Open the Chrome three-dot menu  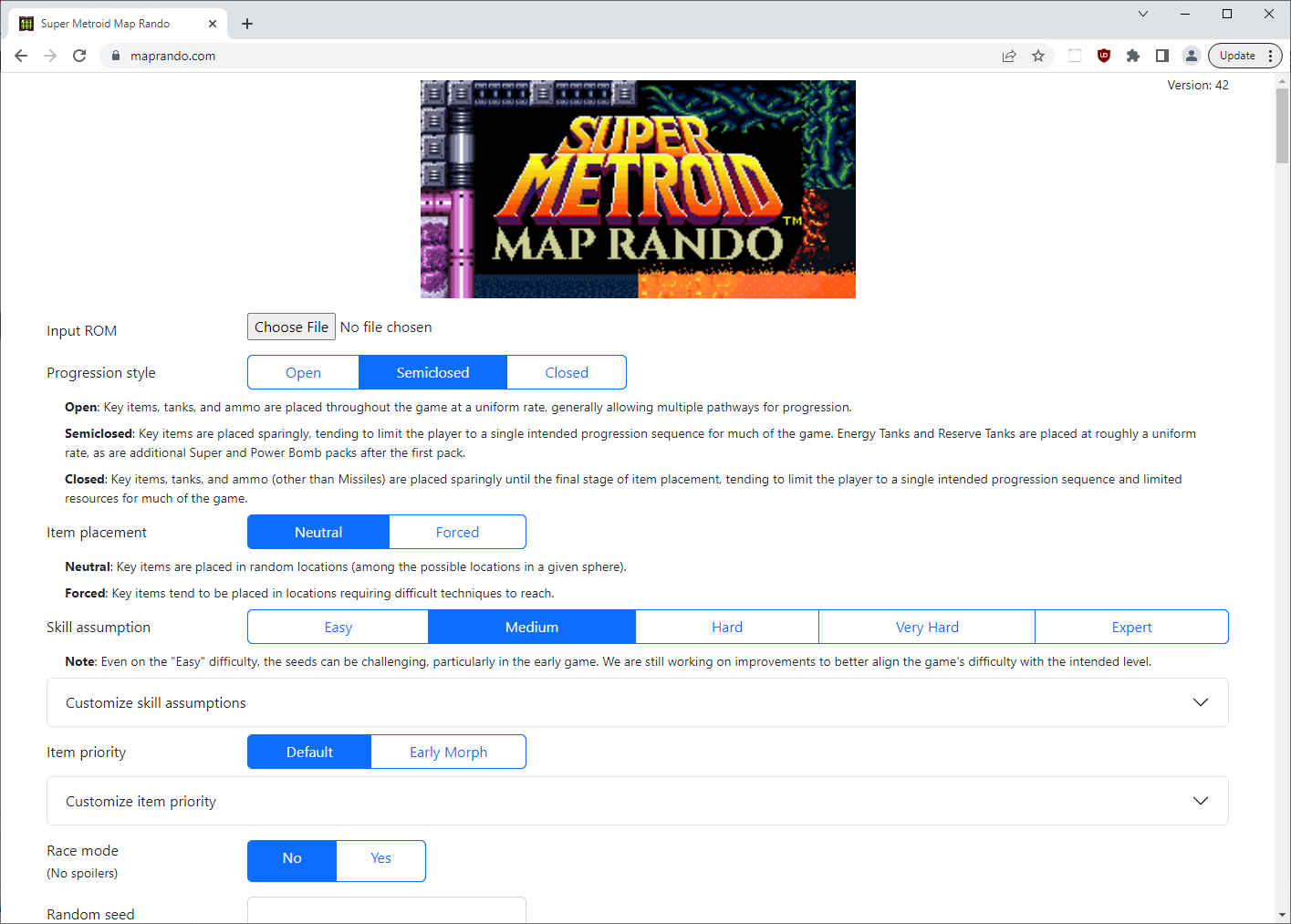tap(1270, 56)
